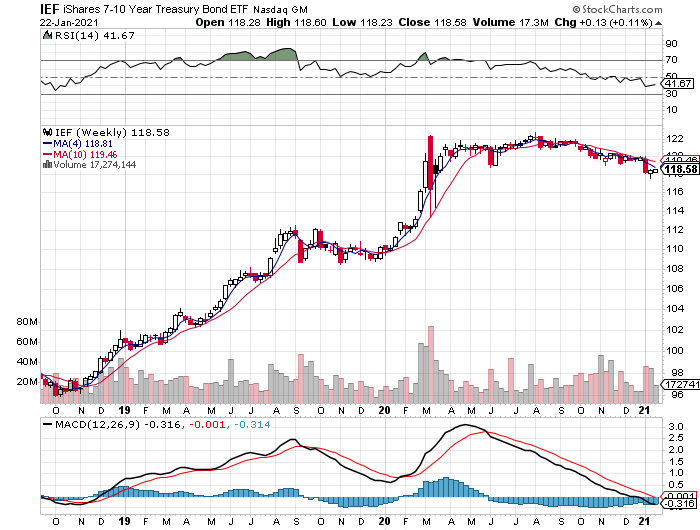The width and height of the screenshot is (700, 530).
Task: Click the IEF ticker symbol in the title
Action: click(49, 9)
